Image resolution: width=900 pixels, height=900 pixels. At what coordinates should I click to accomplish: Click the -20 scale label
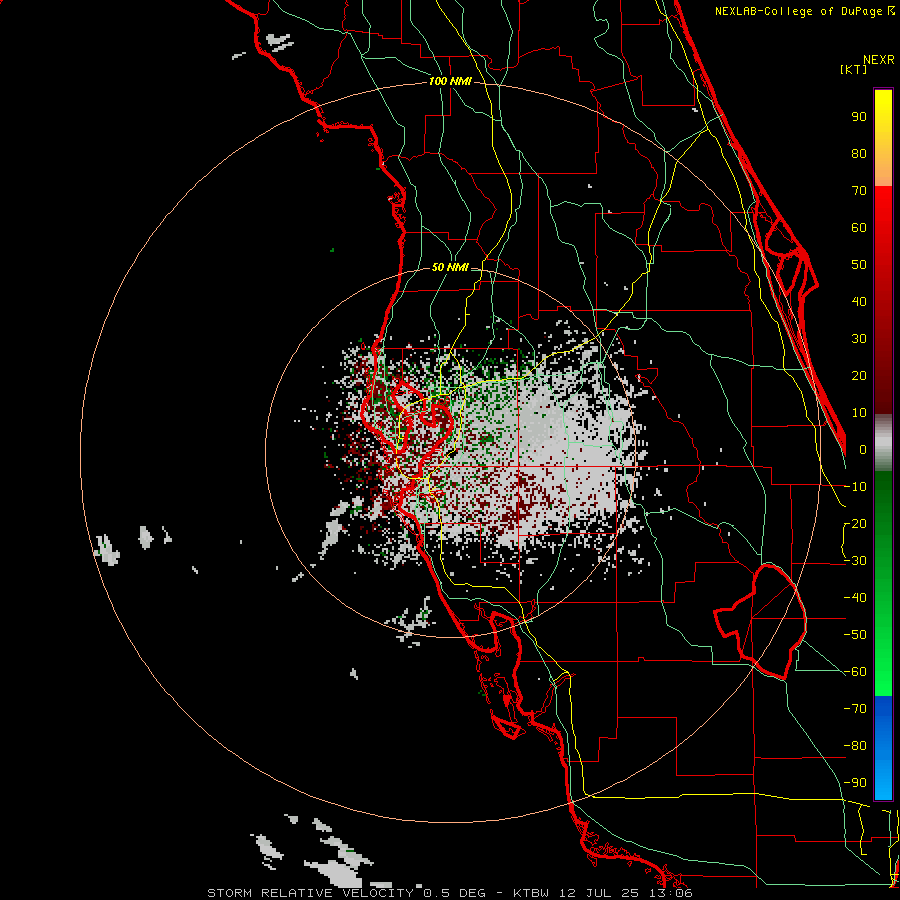855,523
